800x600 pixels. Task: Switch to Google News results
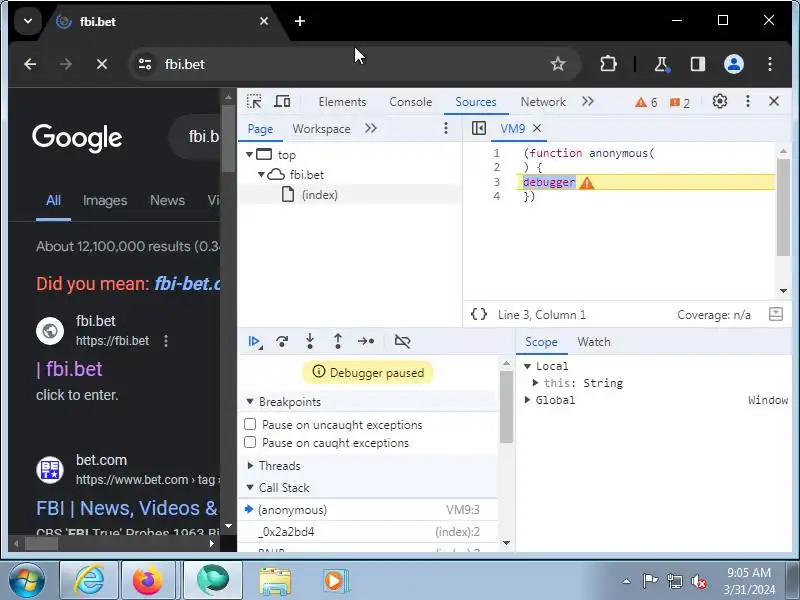click(167, 200)
